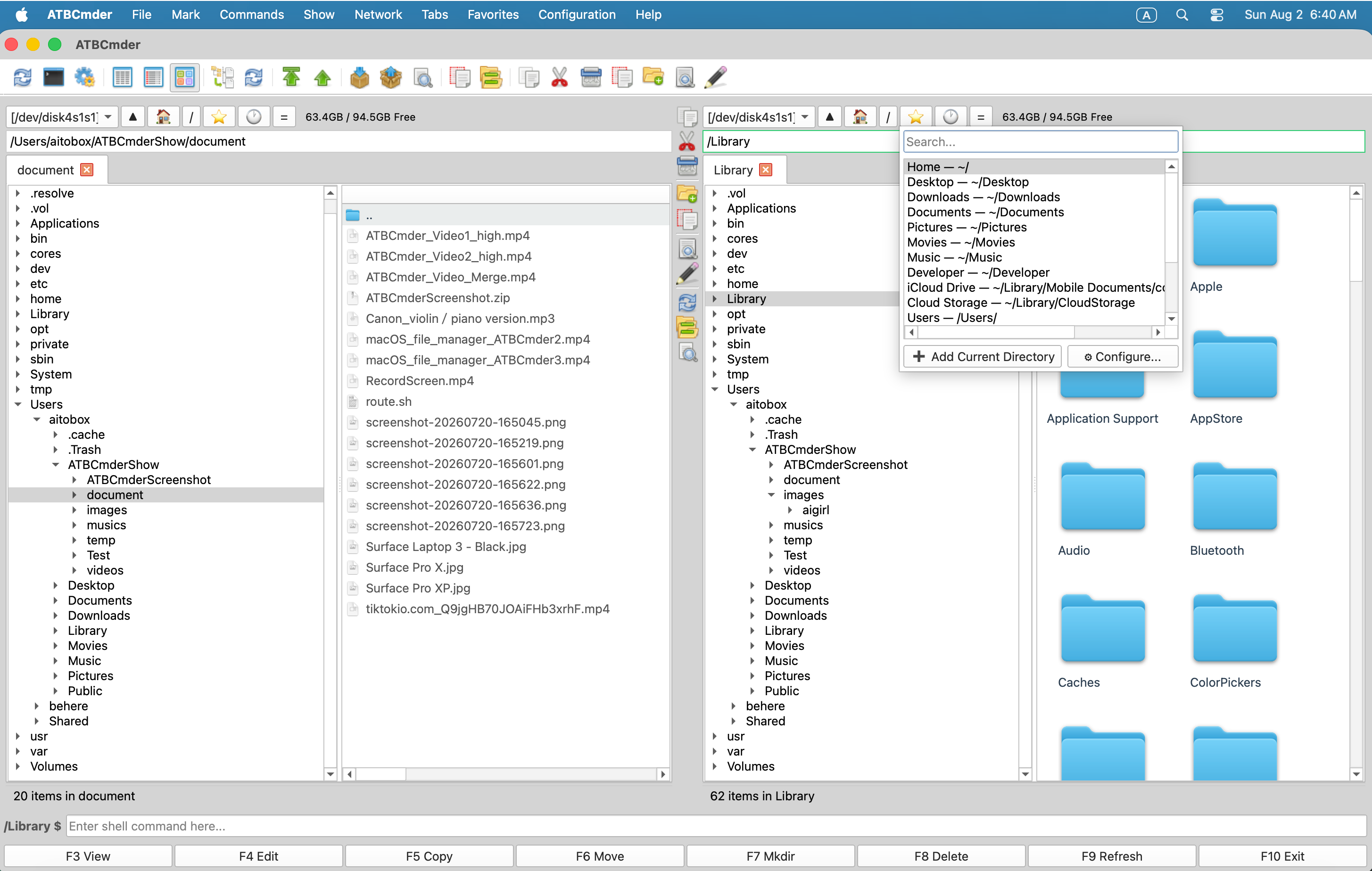1372x871 pixels.
Task: Open the Network menu
Action: [x=378, y=15]
